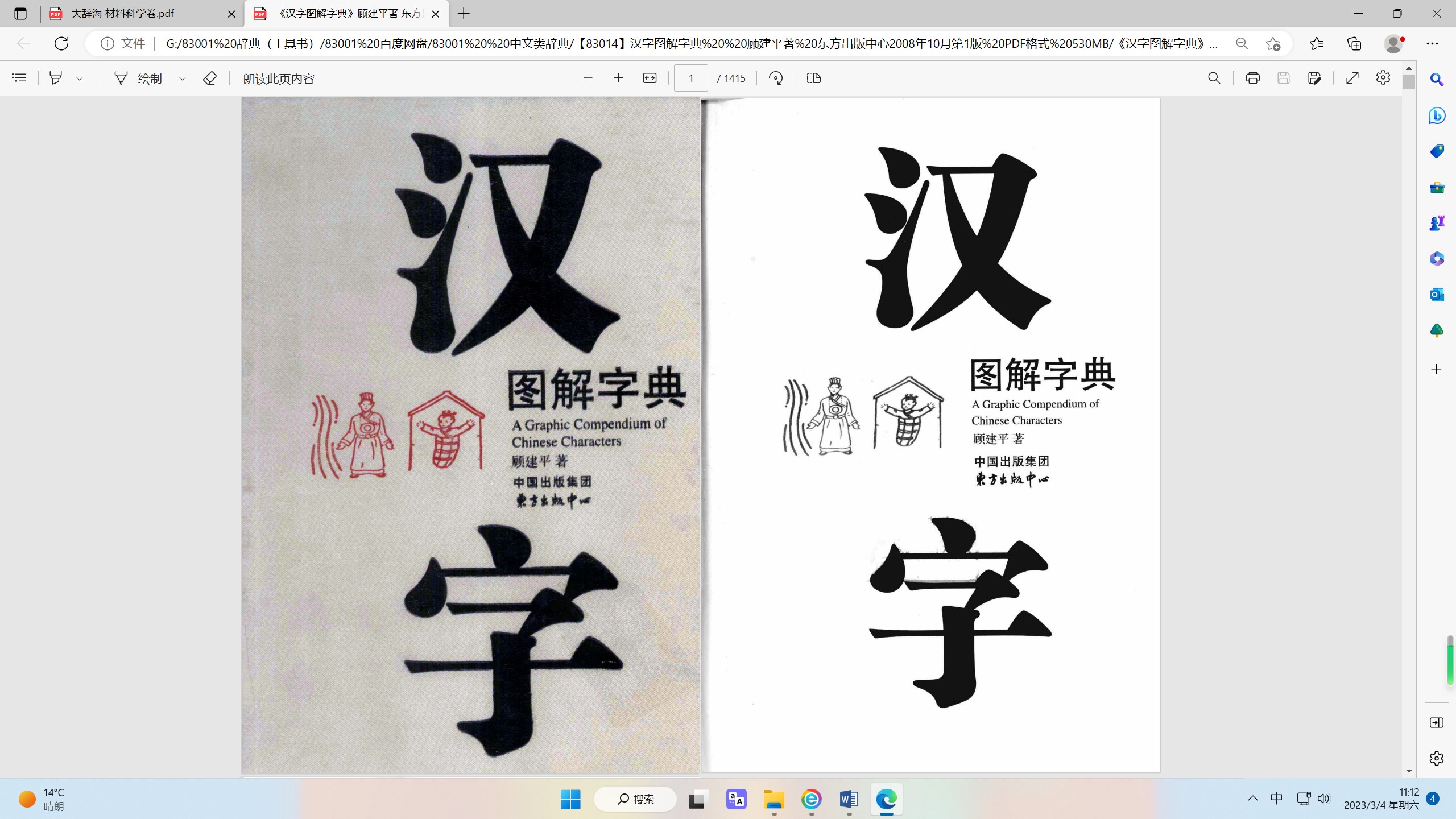Add a site with sidebar plus icon
Screen dimensions: 1456x819
(x=1437, y=369)
